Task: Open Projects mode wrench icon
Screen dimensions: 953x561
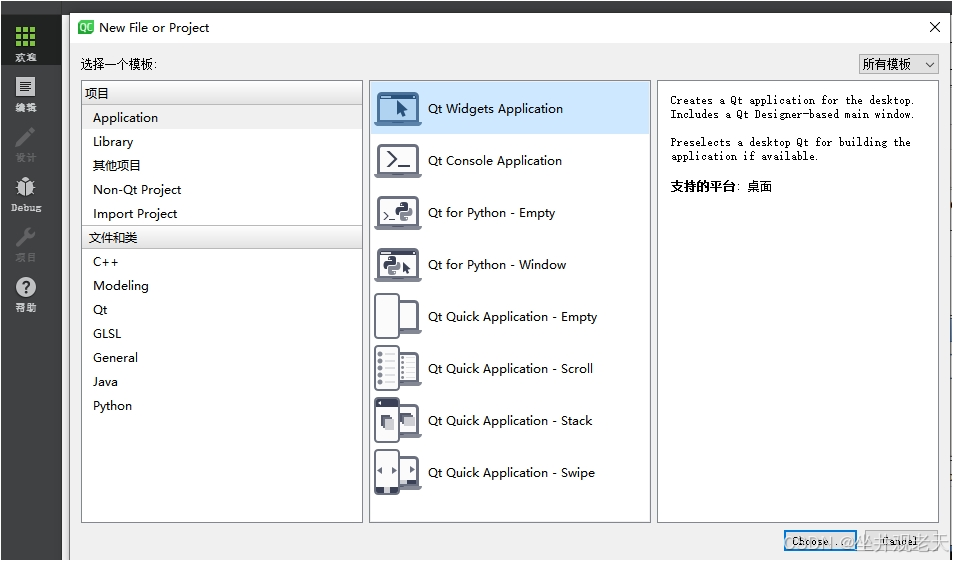Action: pyautogui.click(x=26, y=237)
